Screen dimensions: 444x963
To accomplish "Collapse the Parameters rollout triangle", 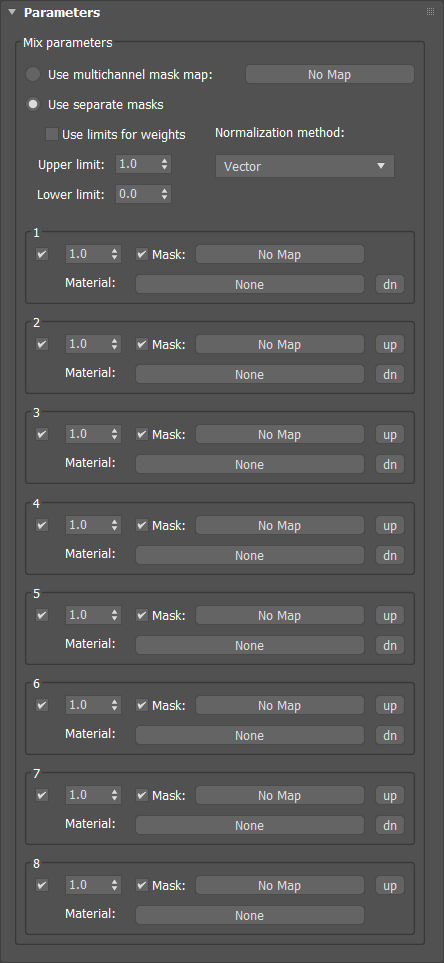I will pos(12,12).
